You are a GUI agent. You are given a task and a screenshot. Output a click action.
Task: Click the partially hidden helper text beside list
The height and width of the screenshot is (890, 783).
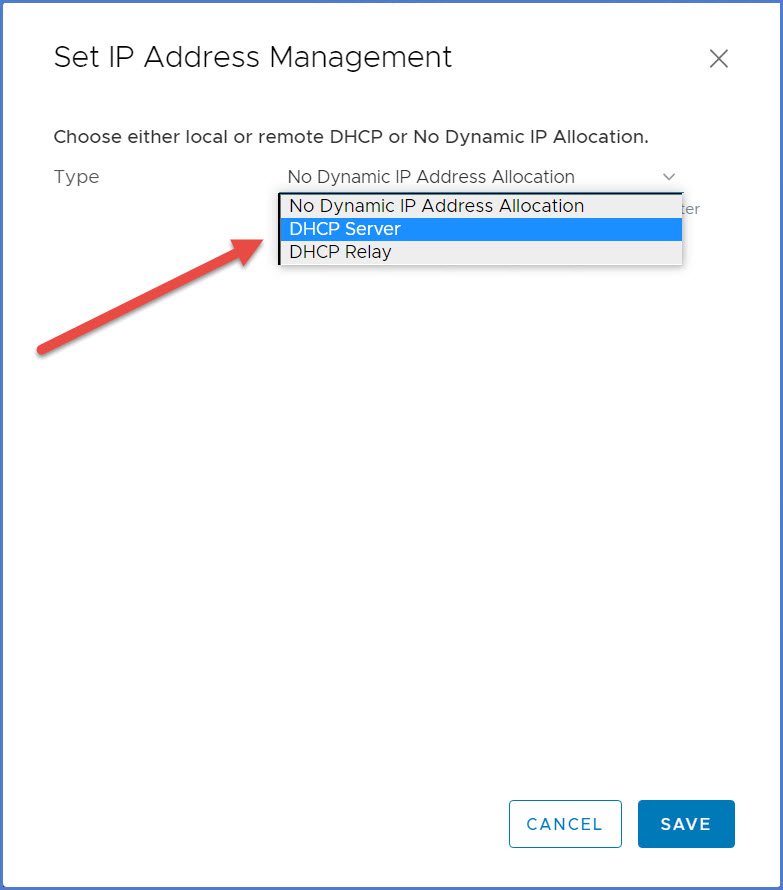pyautogui.click(x=691, y=209)
